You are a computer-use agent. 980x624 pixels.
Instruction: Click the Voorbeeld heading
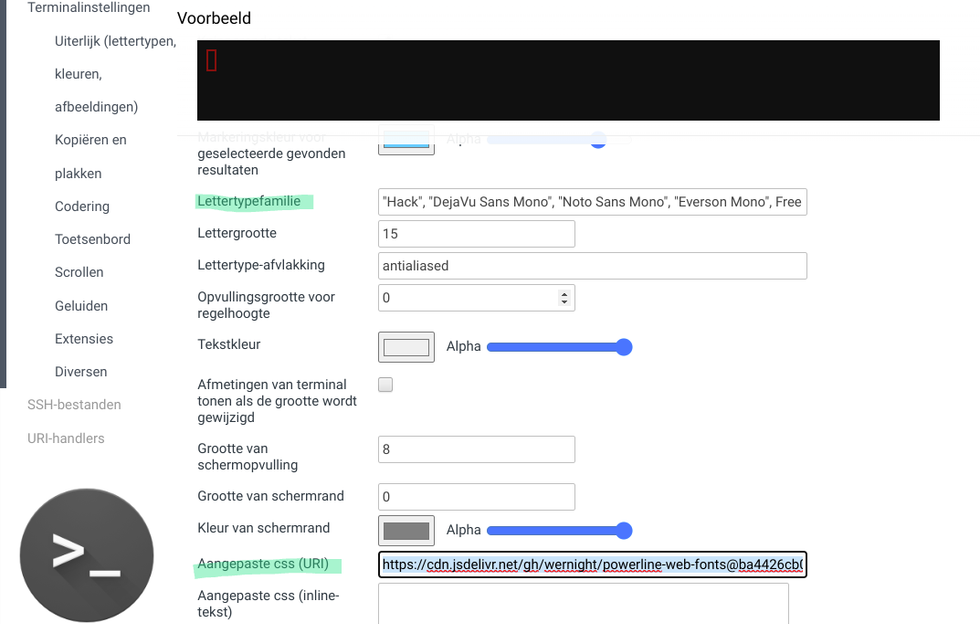[214, 18]
